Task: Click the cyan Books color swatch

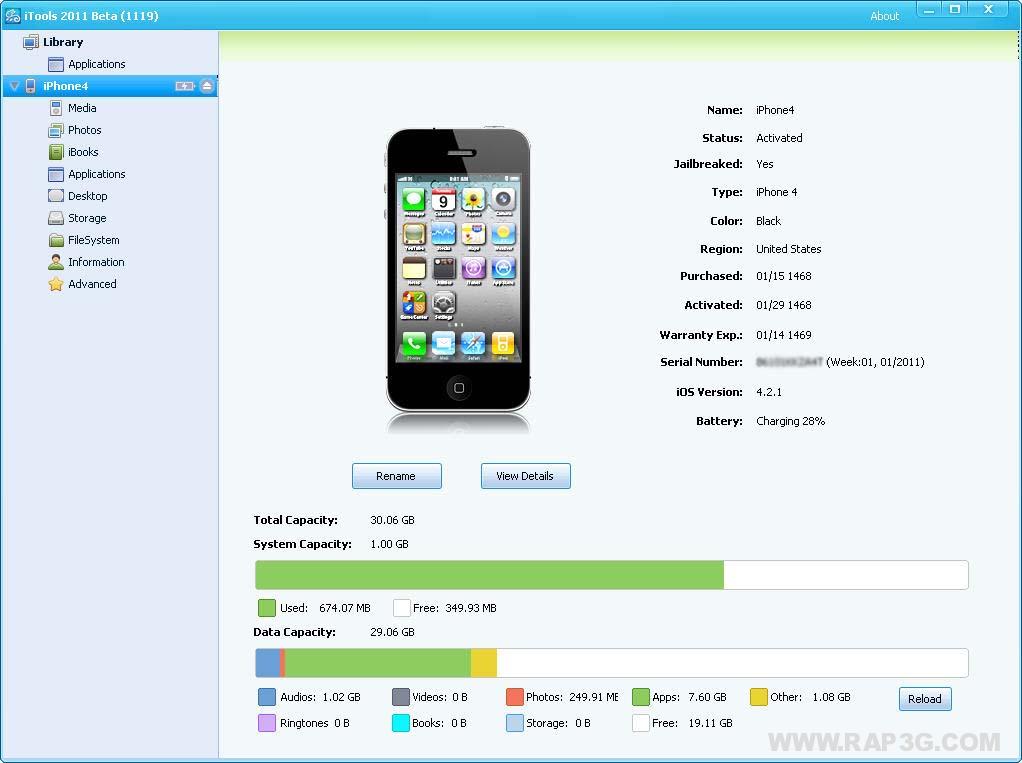Action: click(x=400, y=723)
